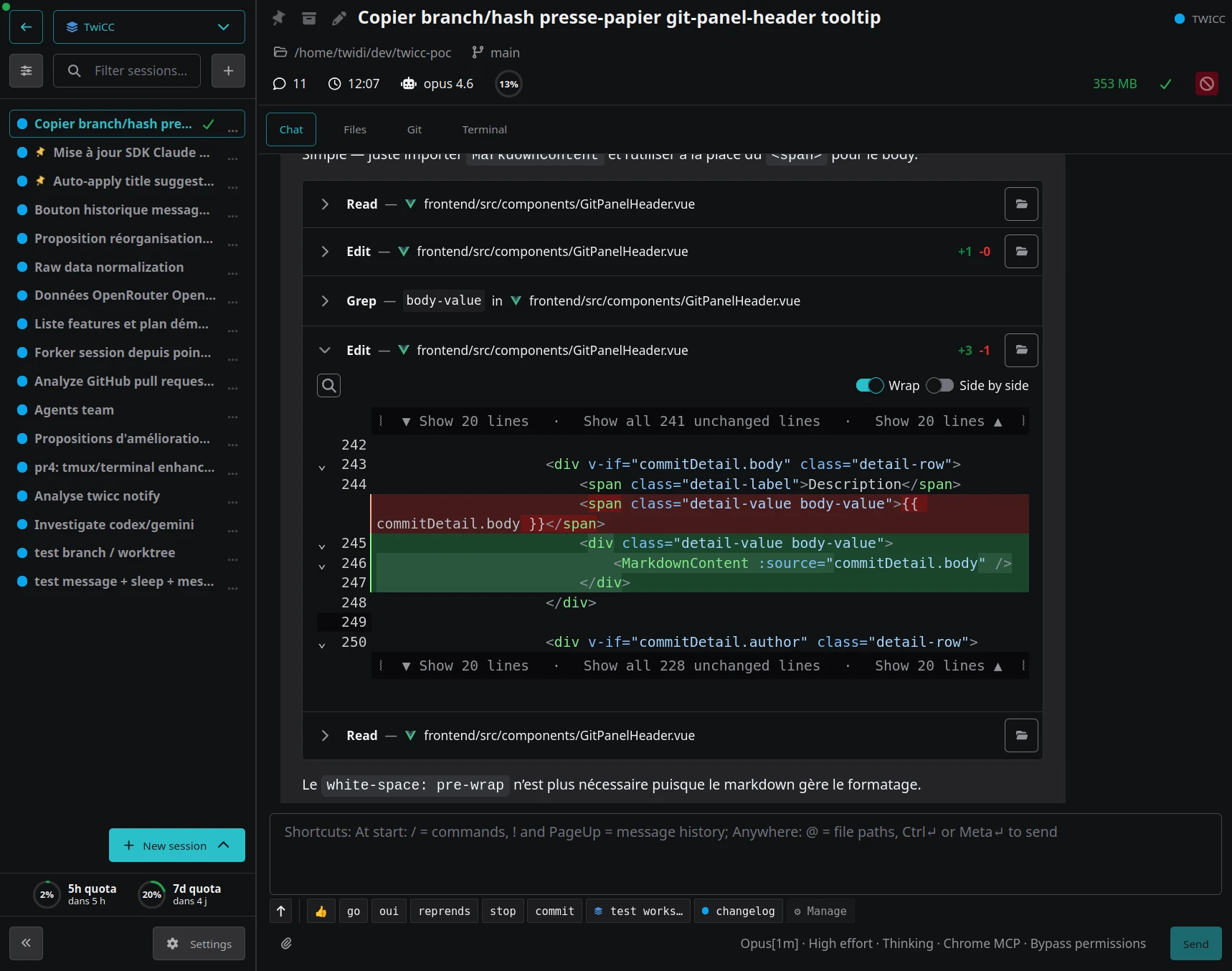
Task: Open the TwiCC project dropdown
Action: [148, 27]
